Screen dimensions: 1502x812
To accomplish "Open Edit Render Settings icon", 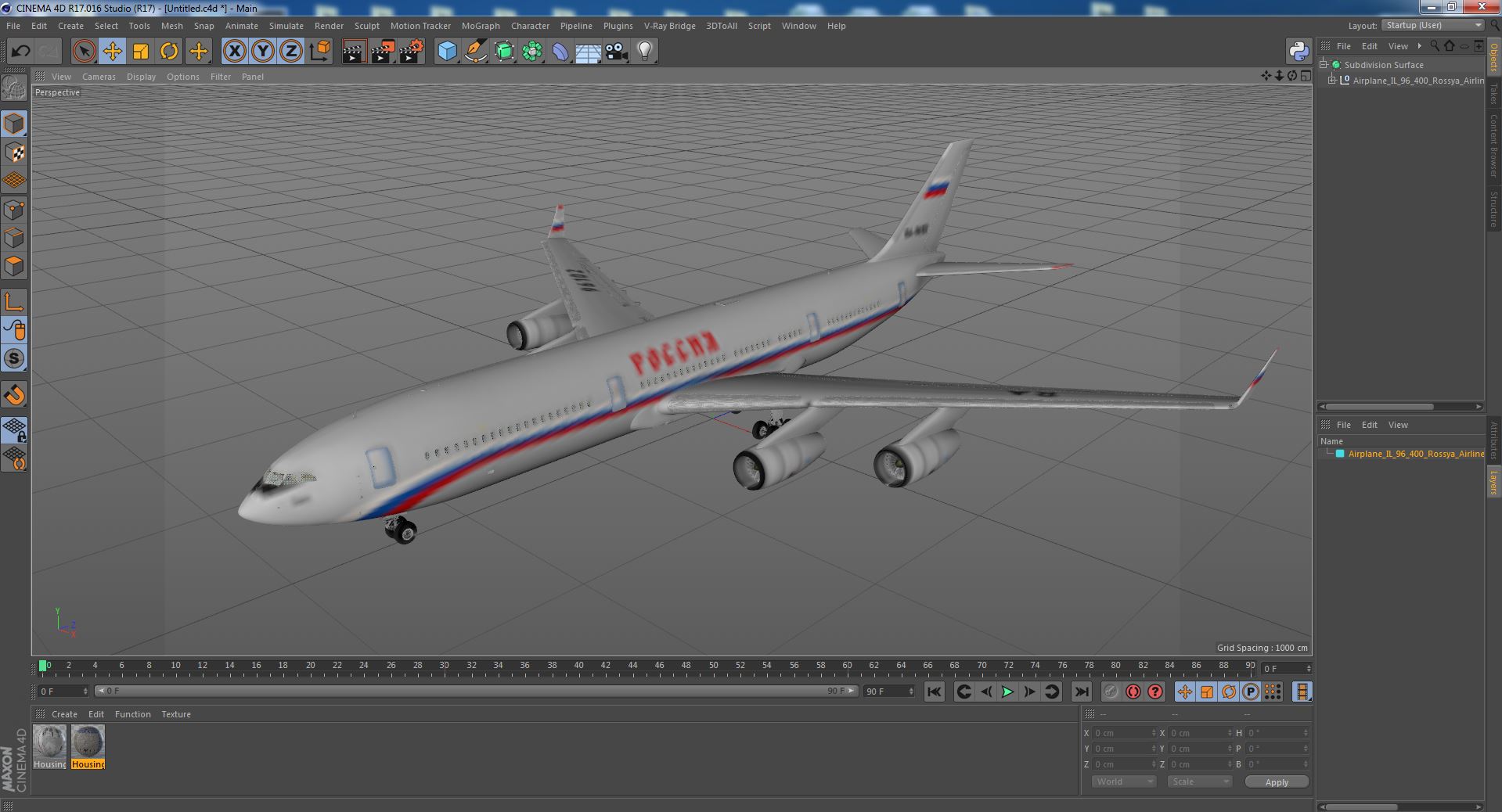I will pos(412,52).
